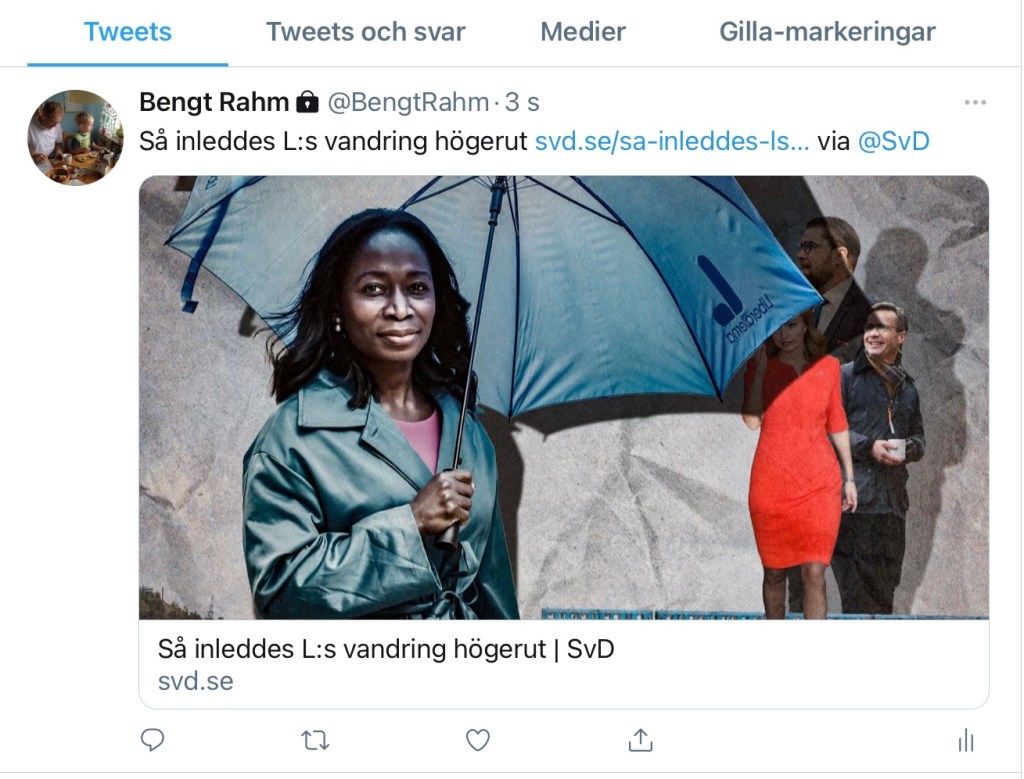Open the Tweets och svar tab
Image resolution: width=1024 pixels, height=779 pixels.
pyautogui.click(x=365, y=32)
